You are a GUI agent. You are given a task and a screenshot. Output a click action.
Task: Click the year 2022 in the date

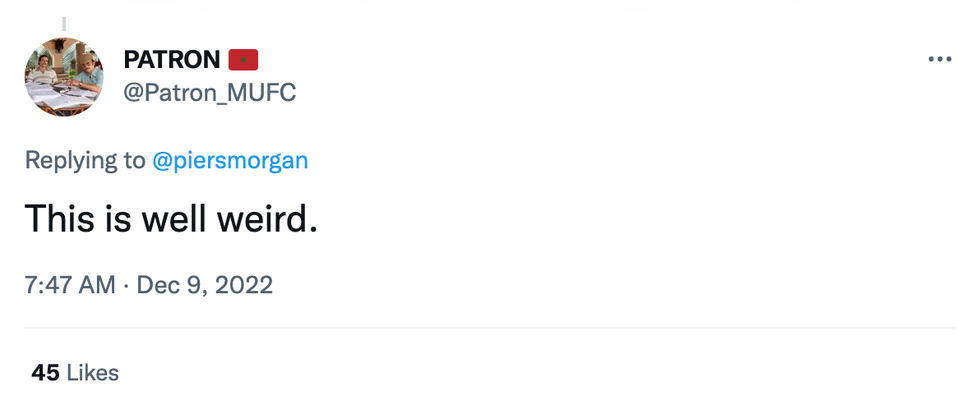[244, 285]
